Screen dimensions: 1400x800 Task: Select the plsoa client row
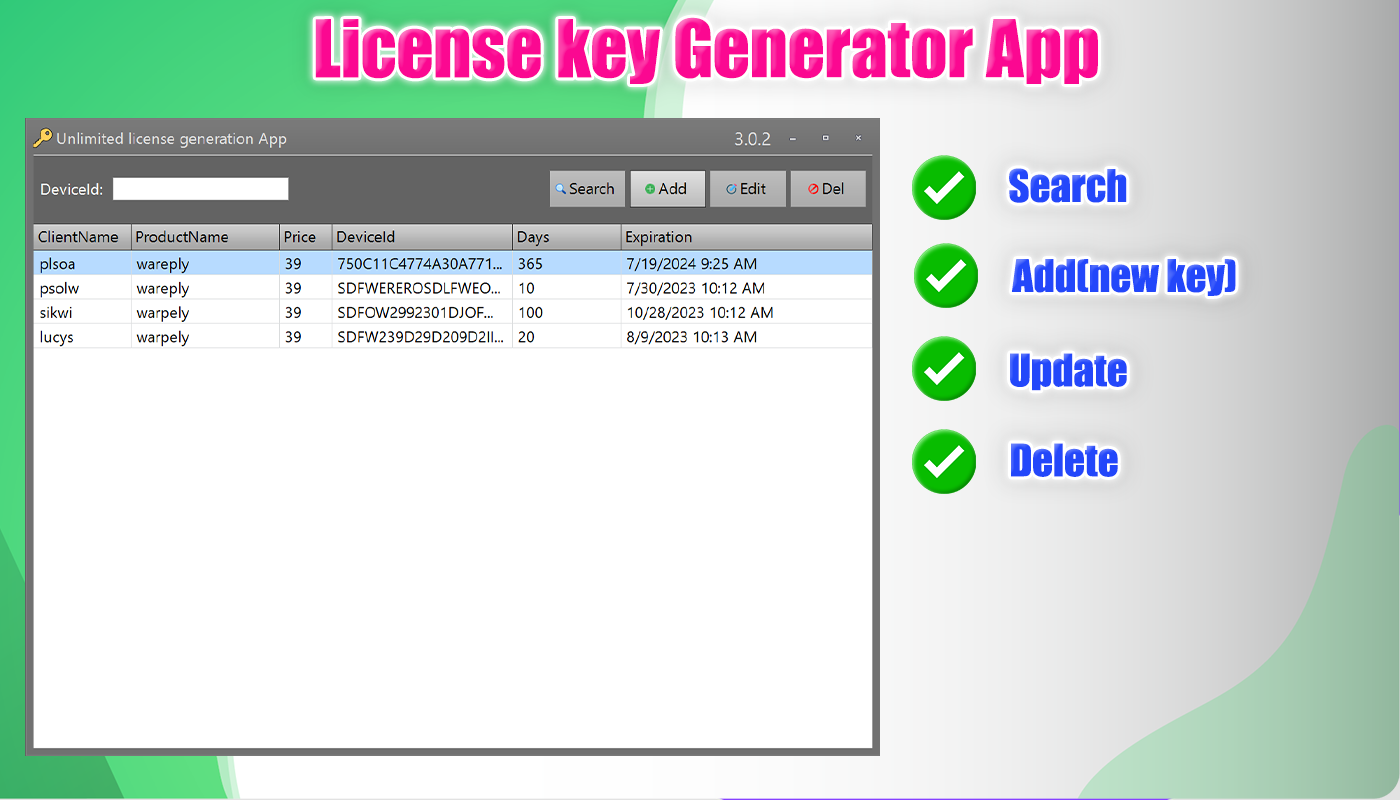click(56, 264)
